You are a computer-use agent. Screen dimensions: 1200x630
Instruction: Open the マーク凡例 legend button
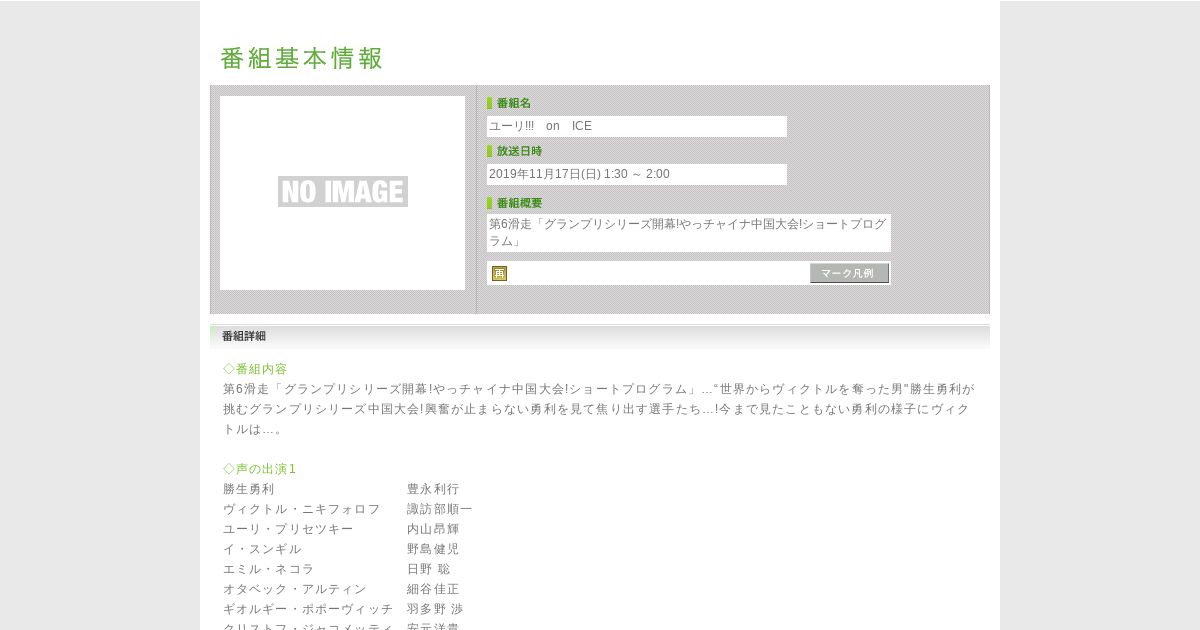pyautogui.click(x=849, y=273)
